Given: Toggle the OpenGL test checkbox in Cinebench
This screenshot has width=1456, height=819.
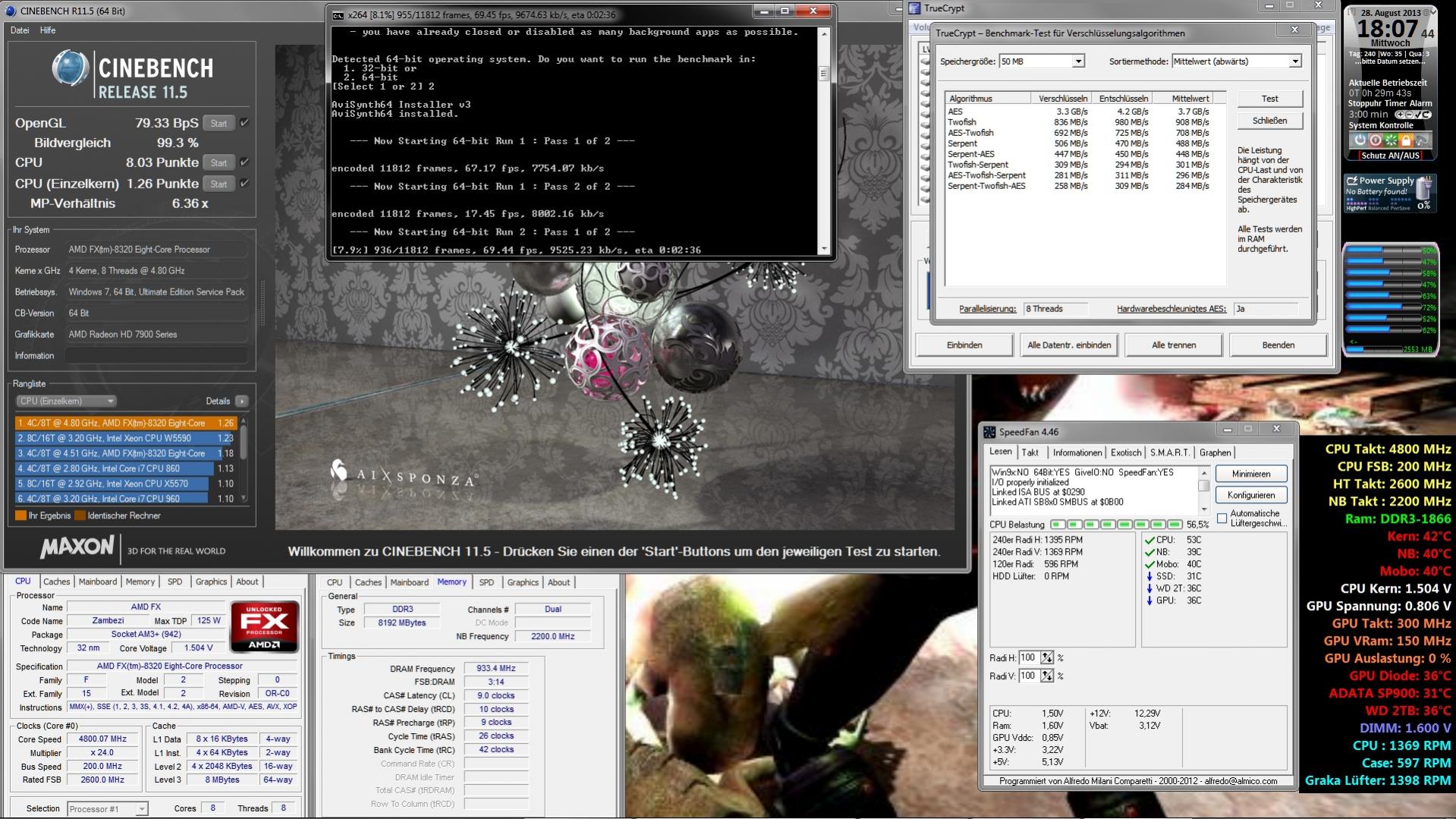Looking at the screenshot, I should coord(244,122).
